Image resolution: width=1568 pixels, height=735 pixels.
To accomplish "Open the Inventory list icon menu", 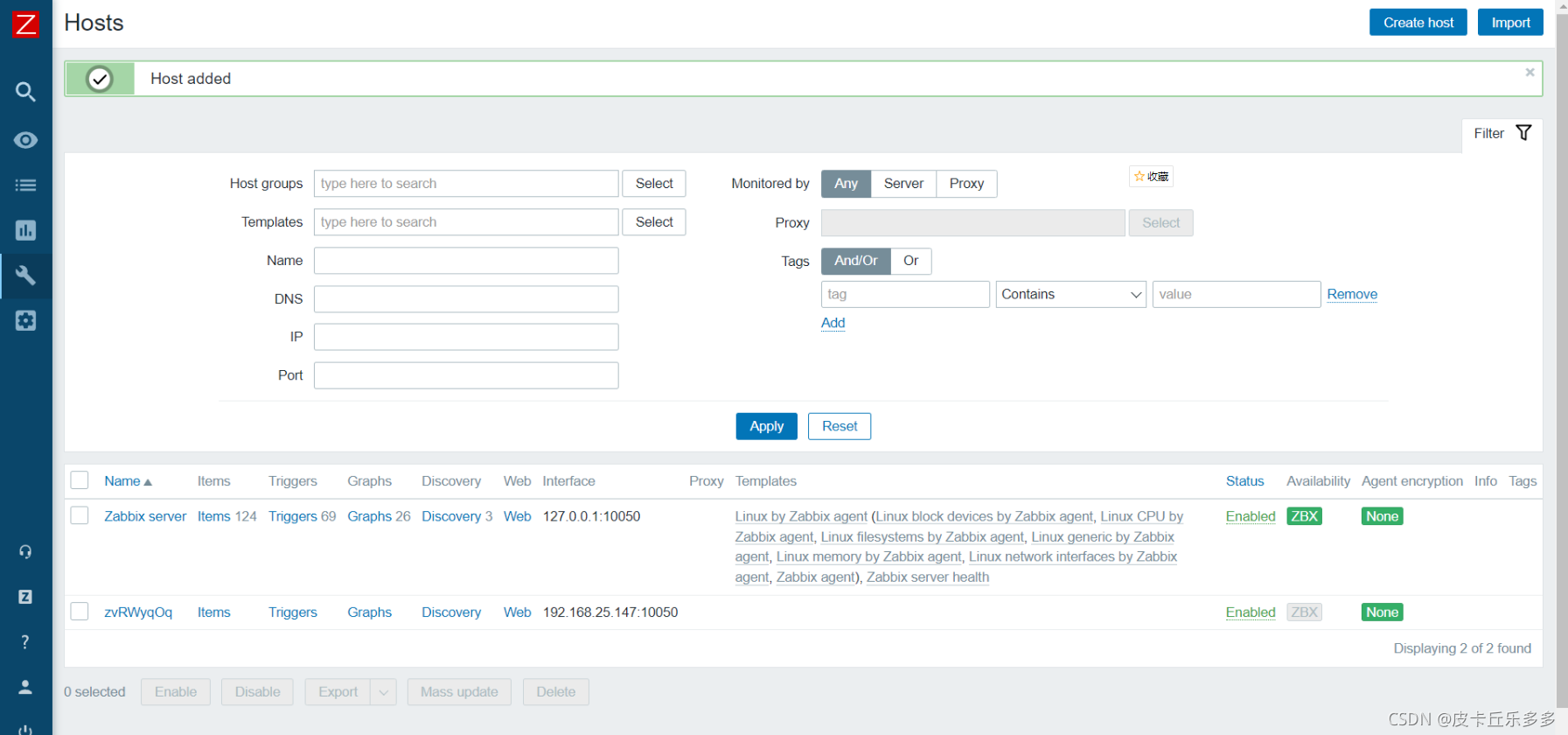I will [25, 185].
